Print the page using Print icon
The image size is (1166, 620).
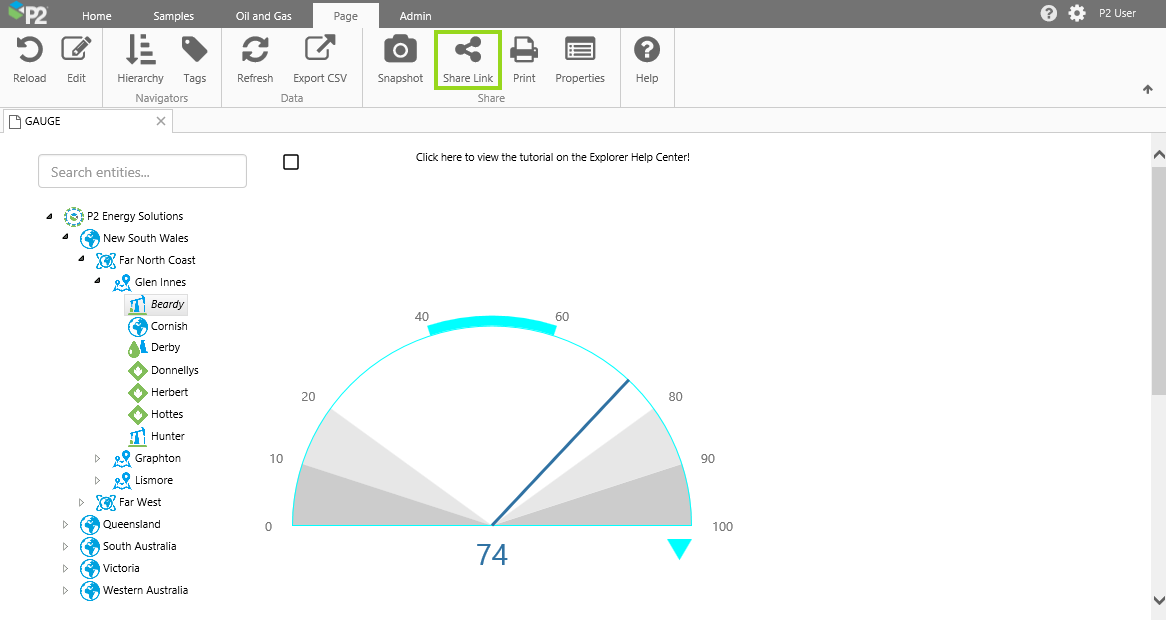pyautogui.click(x=524, y=50)
